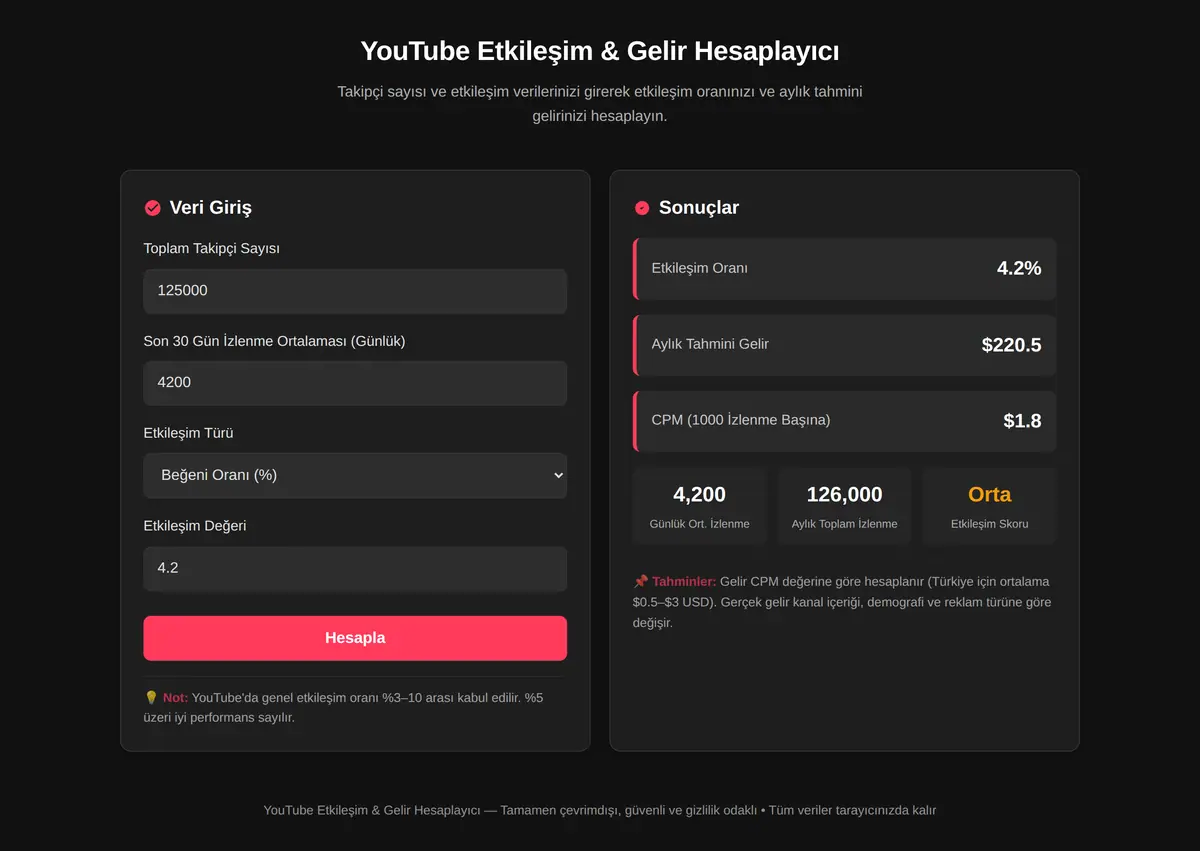Image resolution: width=1200 pixels, height=851 pixels.
Task: Click the subtitle description under the title
Action: (x=600, y=104)
